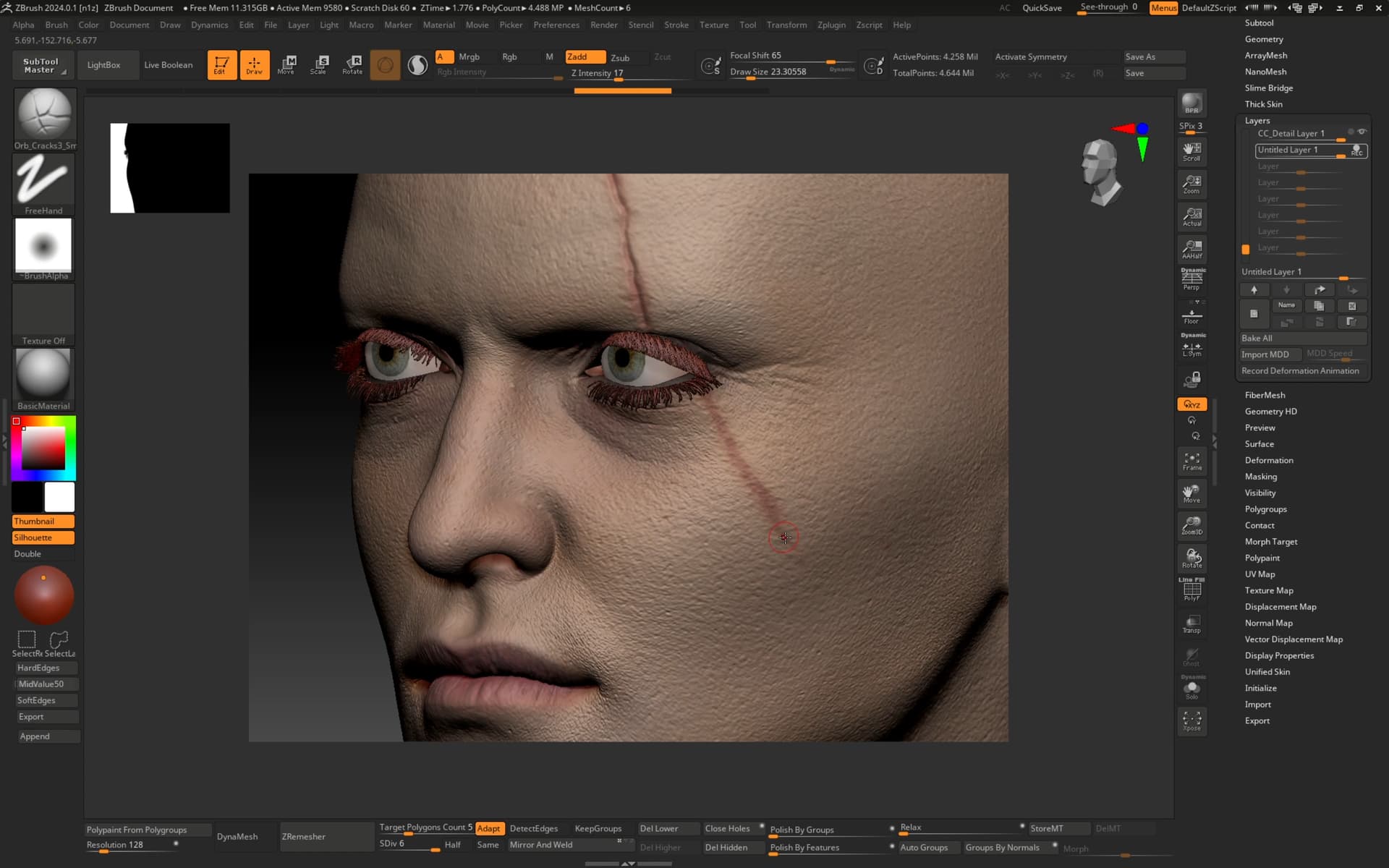Image resolution: width=1389 pixels, height=868 pixels.
Task: Expand the Geometry subpalette
Action: pyautogui.click(x=1264, y=39)
